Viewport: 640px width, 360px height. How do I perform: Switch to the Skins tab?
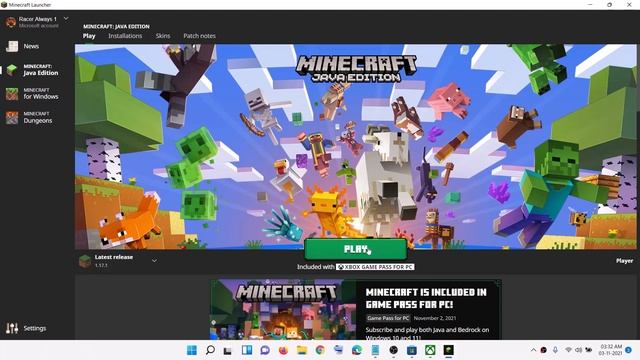coord(162,36)
